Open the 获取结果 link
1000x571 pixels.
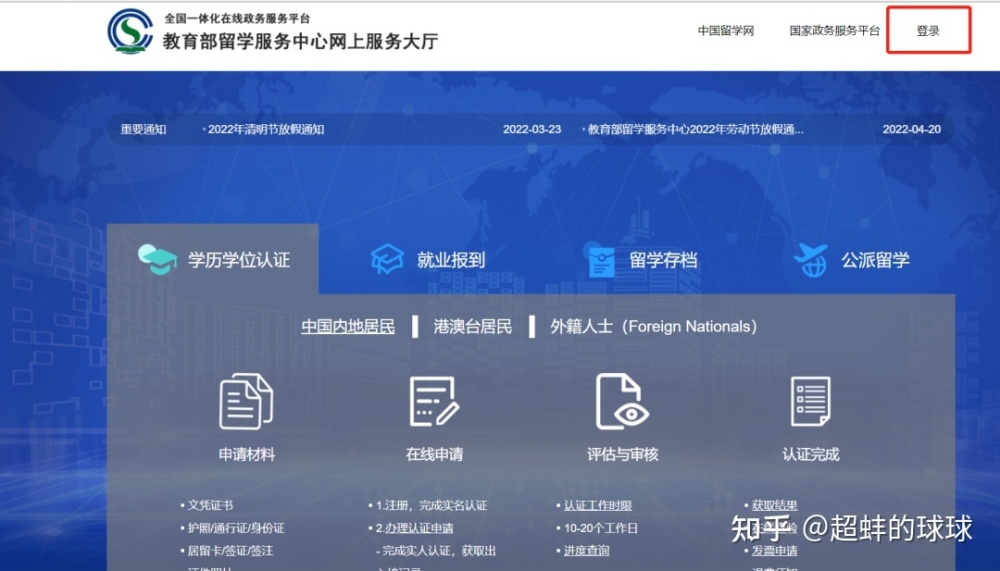(x=774, y=505)
